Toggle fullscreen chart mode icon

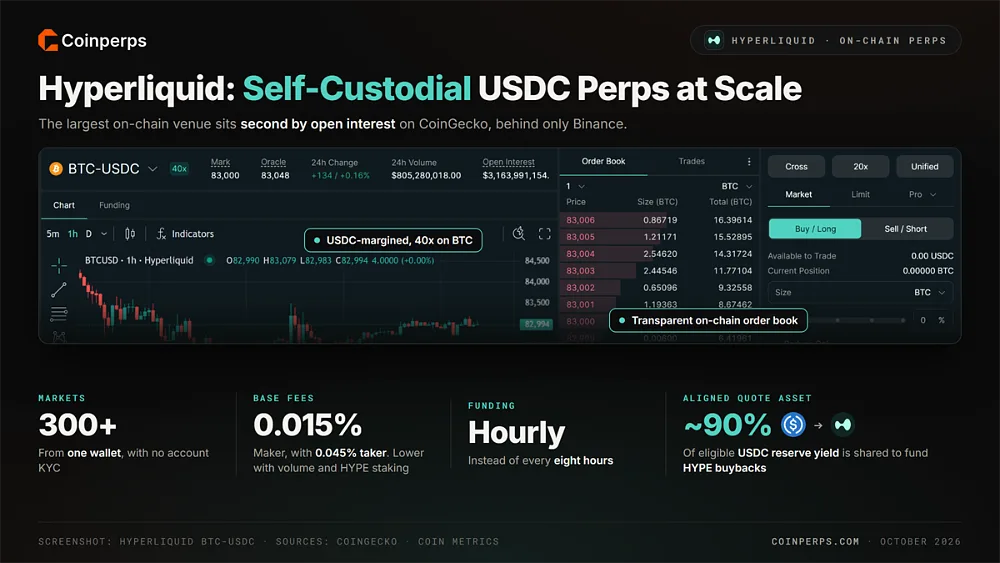coord(545,234)
